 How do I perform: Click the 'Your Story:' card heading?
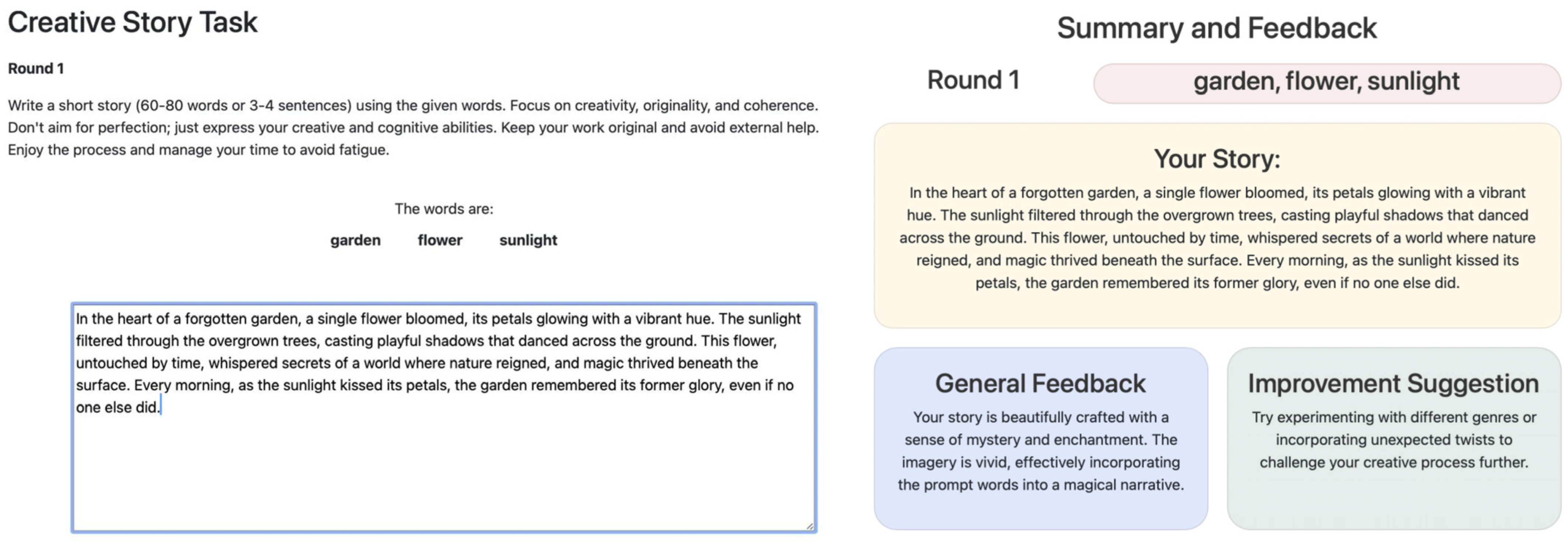tap(1217, 159)
